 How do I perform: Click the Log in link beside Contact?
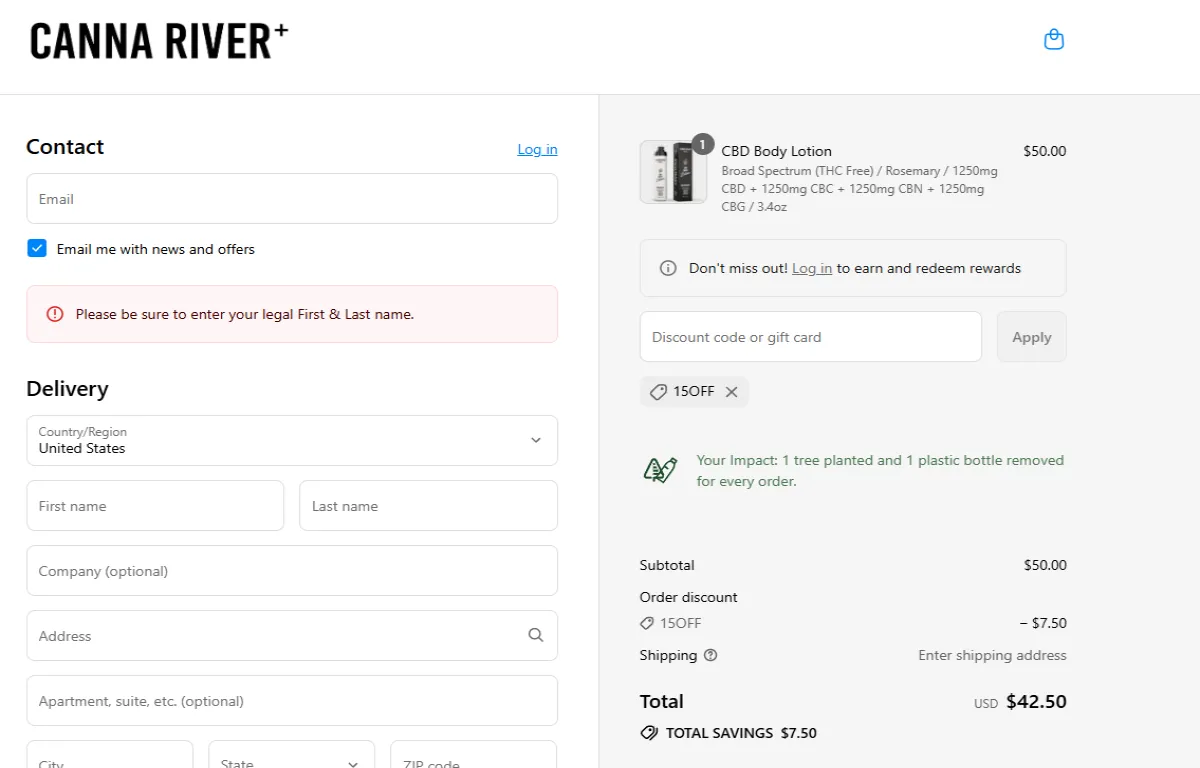(537, 149)
